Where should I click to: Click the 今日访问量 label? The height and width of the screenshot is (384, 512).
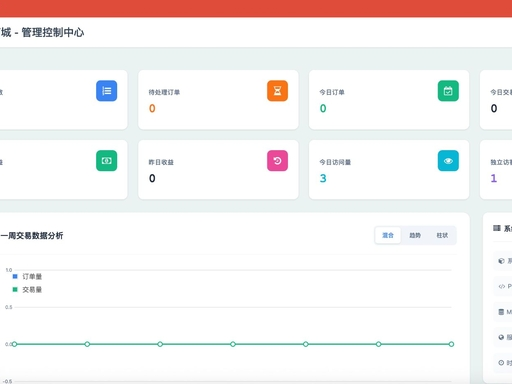pyautogui.click(x=335, y=162)
